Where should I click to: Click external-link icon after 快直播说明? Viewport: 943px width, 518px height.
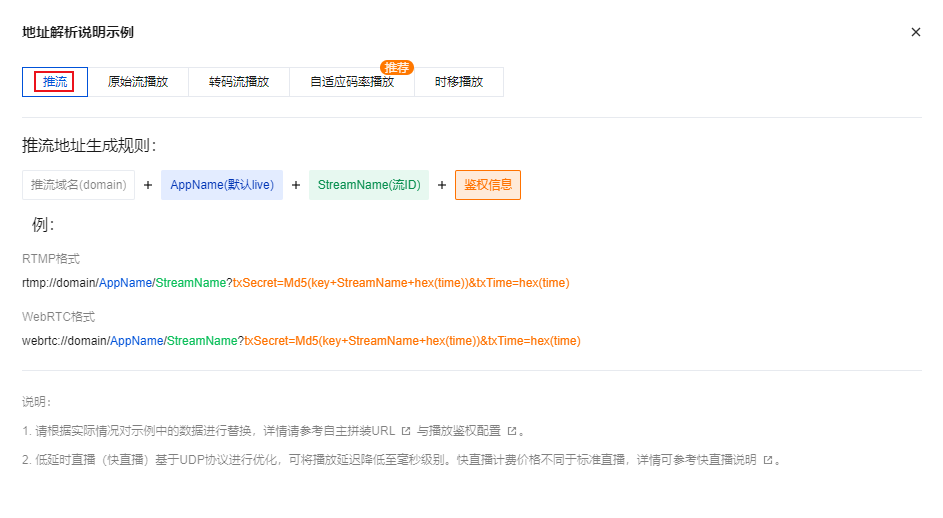[768, 460]
